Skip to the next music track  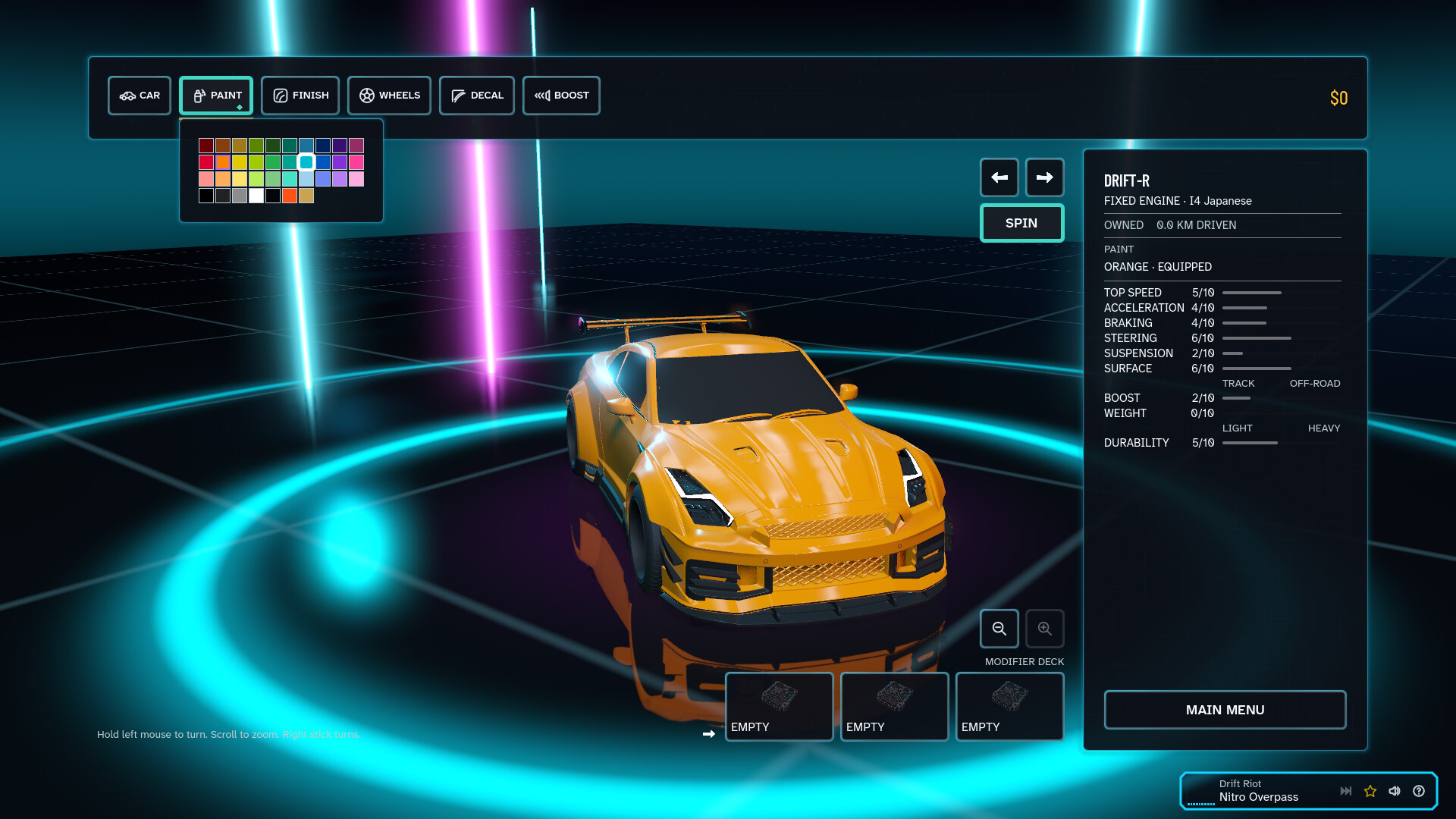click(1346, 791)
